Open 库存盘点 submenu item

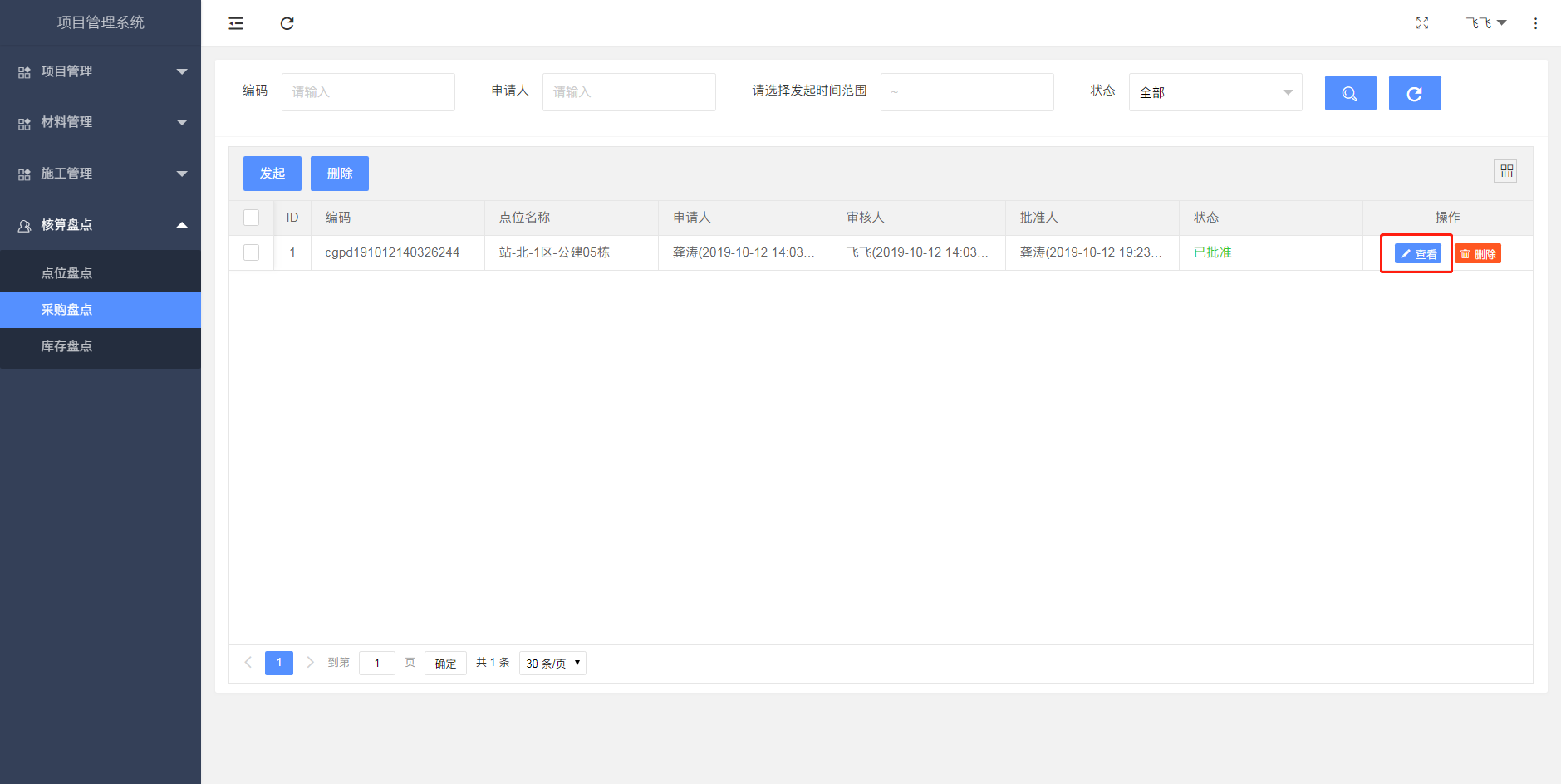click(101, 346)
